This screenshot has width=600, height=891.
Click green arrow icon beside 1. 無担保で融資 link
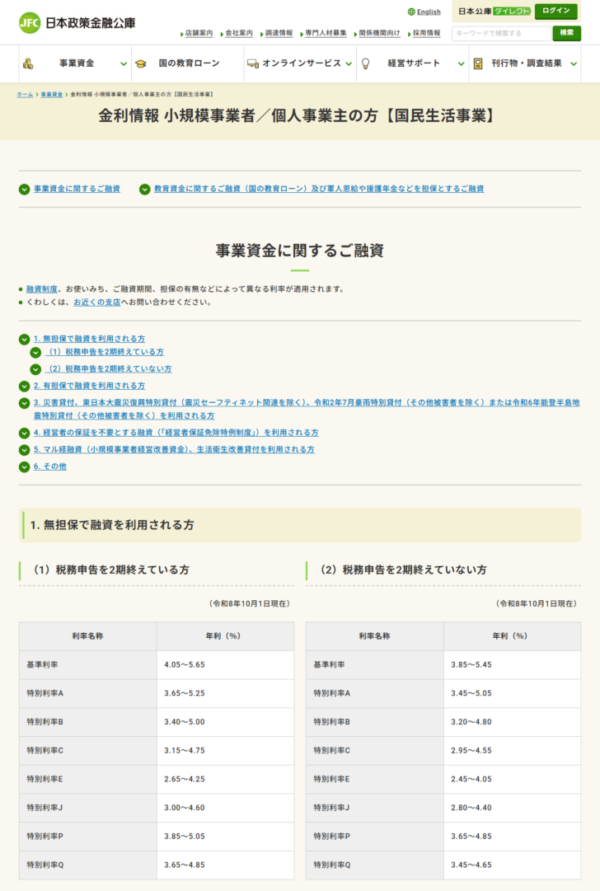pyautogui.click(x=24, y=339)
